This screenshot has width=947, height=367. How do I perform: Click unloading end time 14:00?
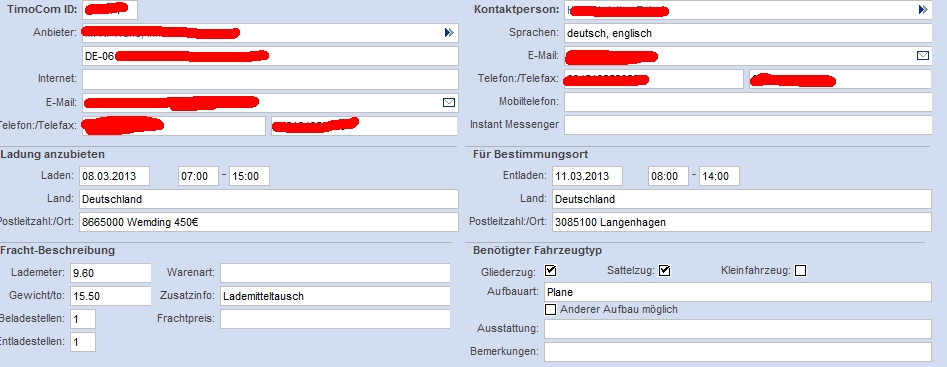click(x=719, y=176)
